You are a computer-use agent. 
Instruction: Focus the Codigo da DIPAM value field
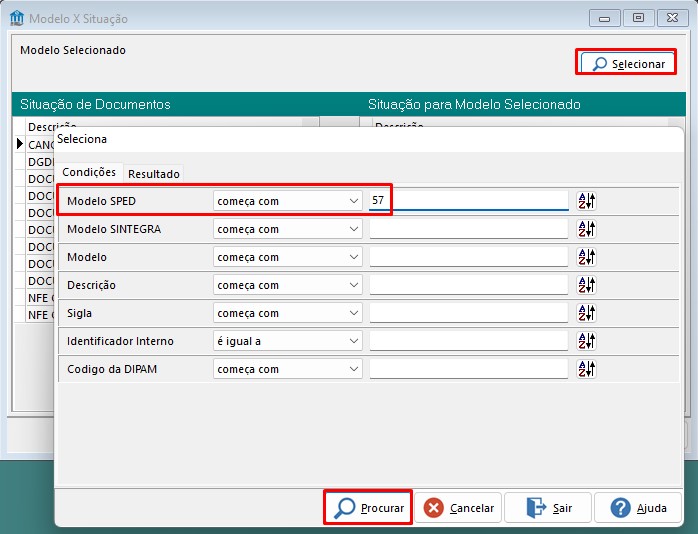pyautogui.click(x=469, y=369)
